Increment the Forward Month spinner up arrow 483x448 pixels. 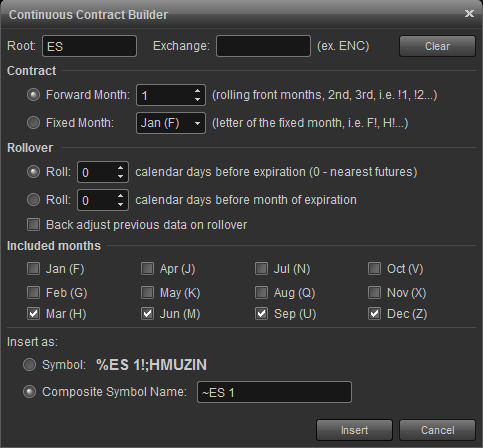[197, 91]
